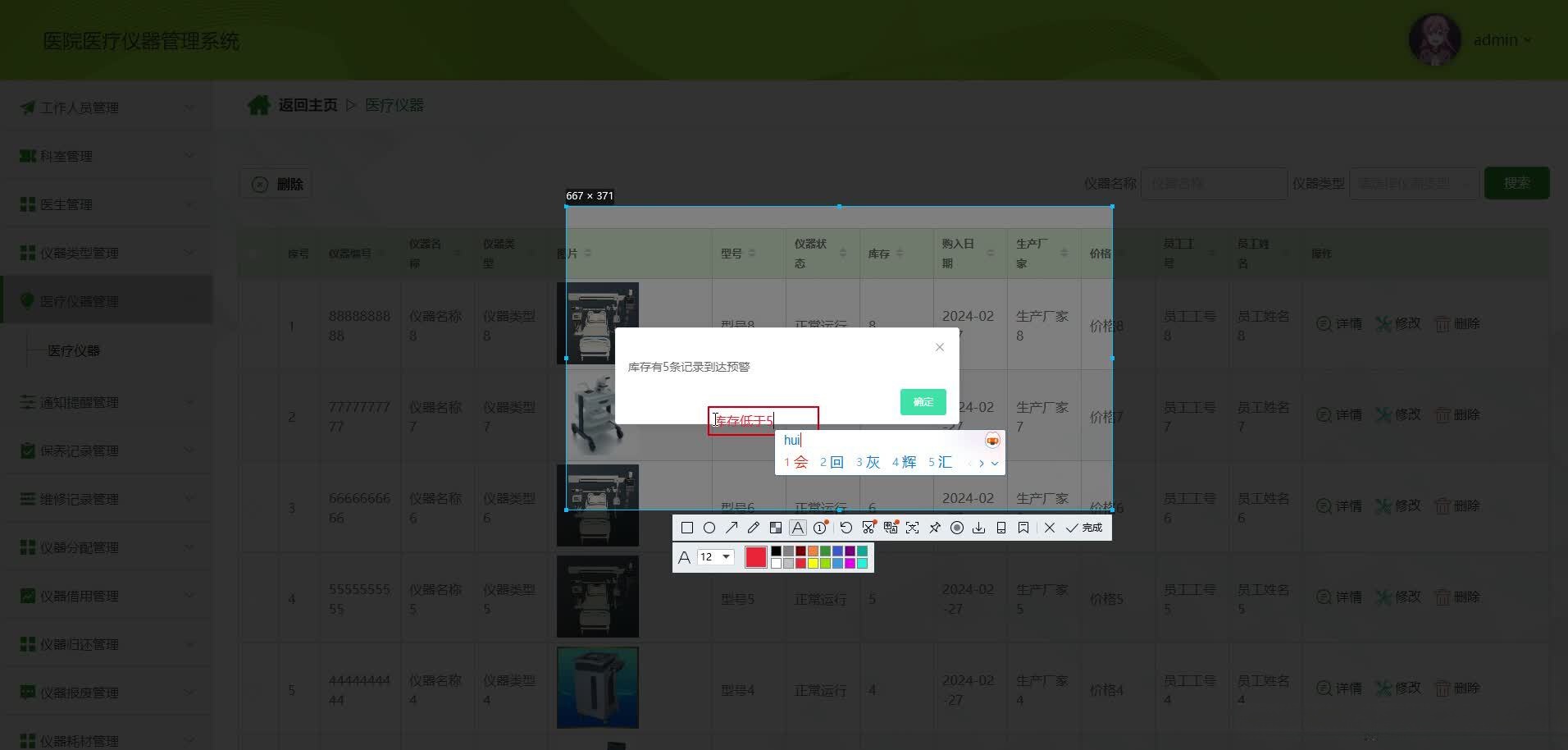This screenshot has width=1568, height=750.
Task: Expand 仪器分配管理 sidebar menu
Action: pos(107,547)
